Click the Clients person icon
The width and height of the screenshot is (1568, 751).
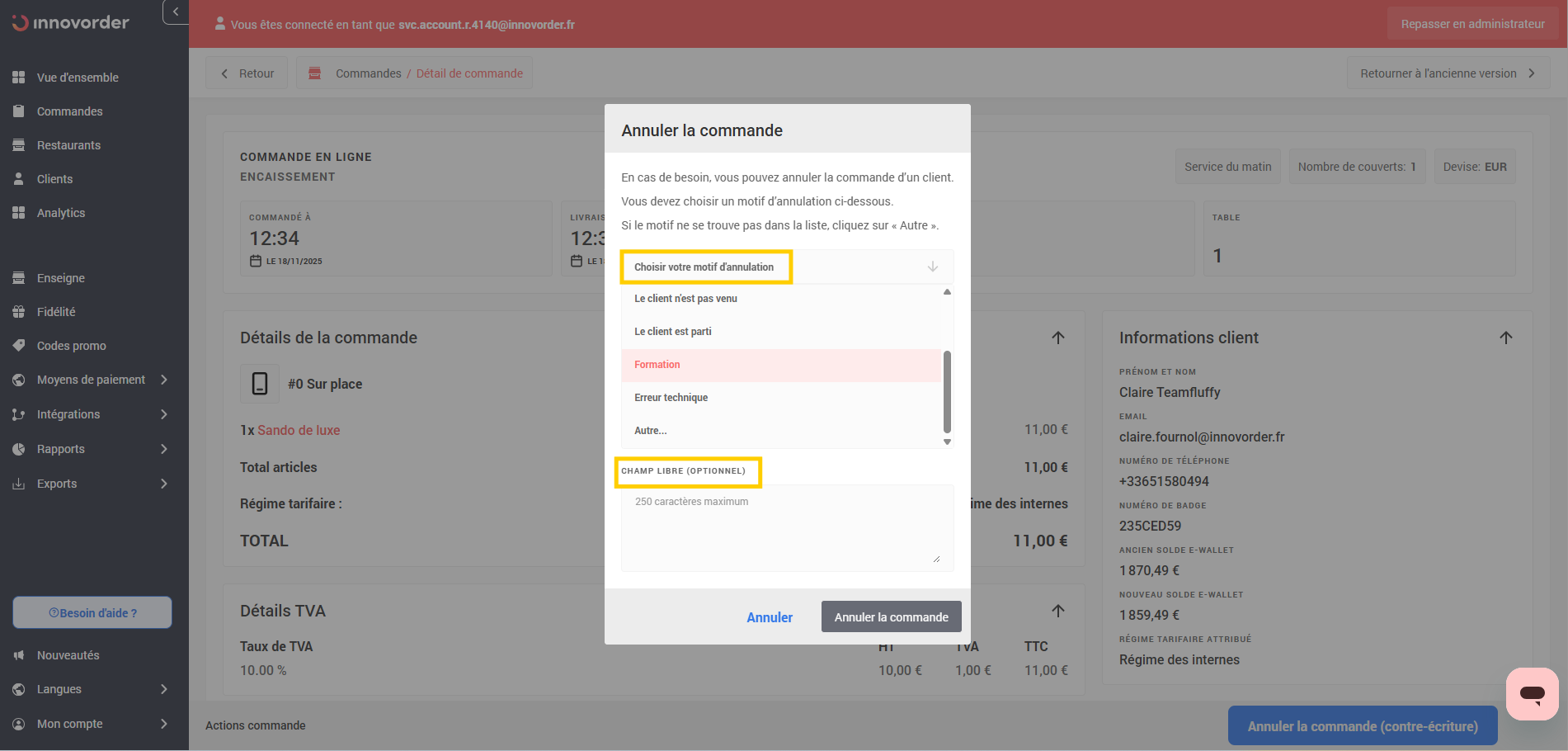pyautogui.click(x=19, y=179)
